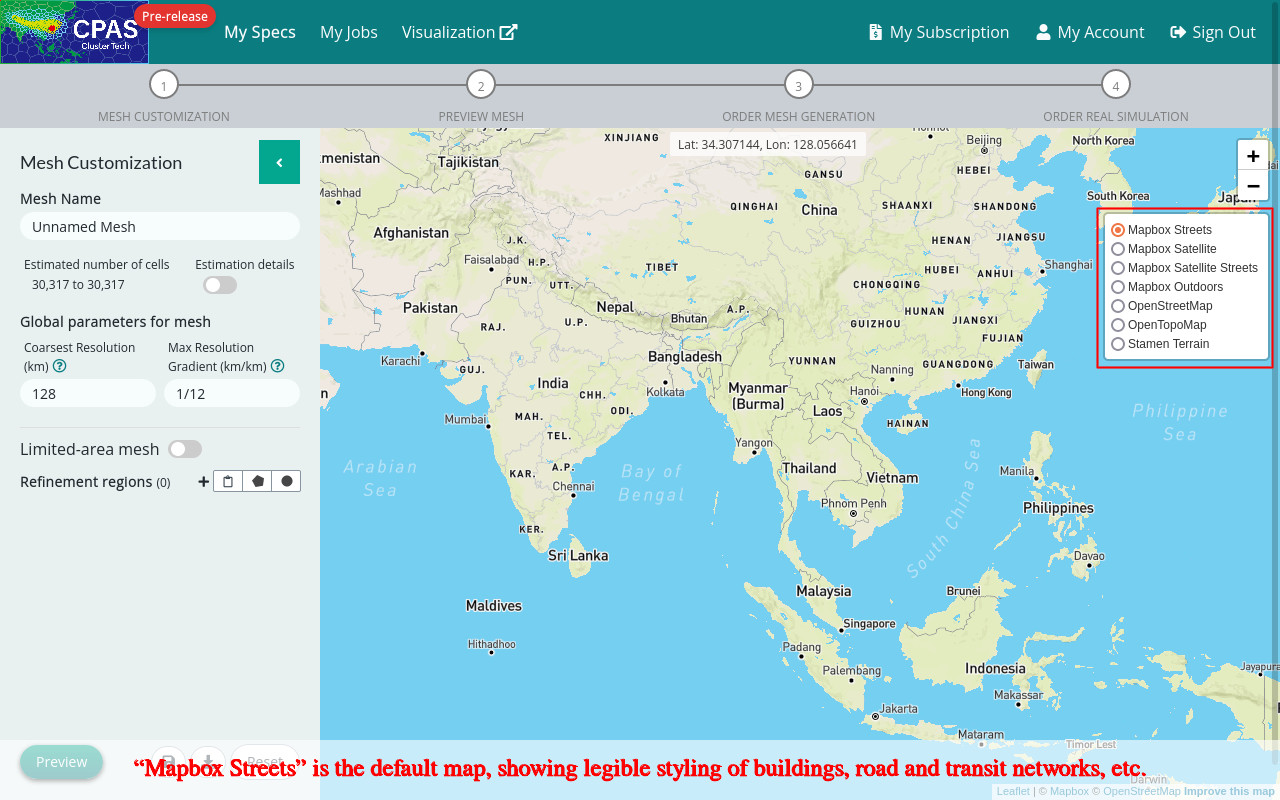Collapse the Mesh Customization side panel

tap(279, 162)
